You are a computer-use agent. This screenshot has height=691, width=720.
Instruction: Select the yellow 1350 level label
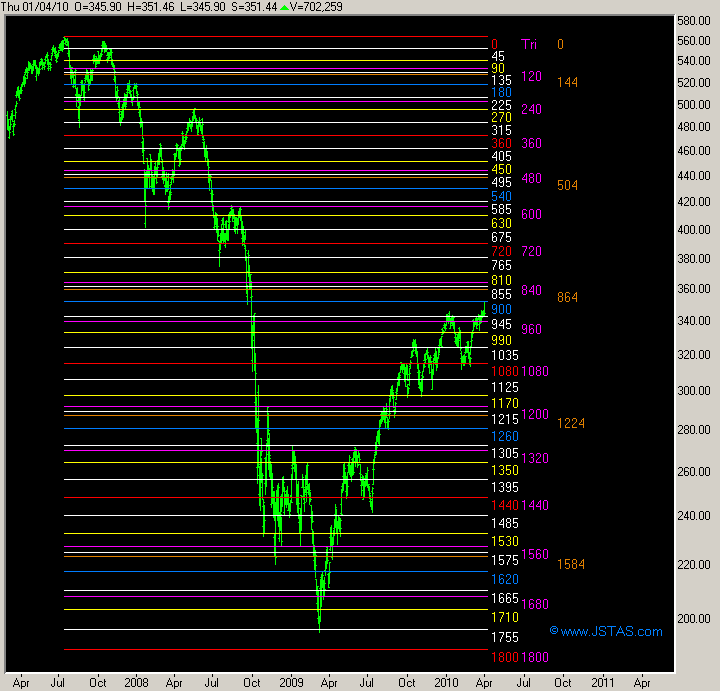point(504,469)
